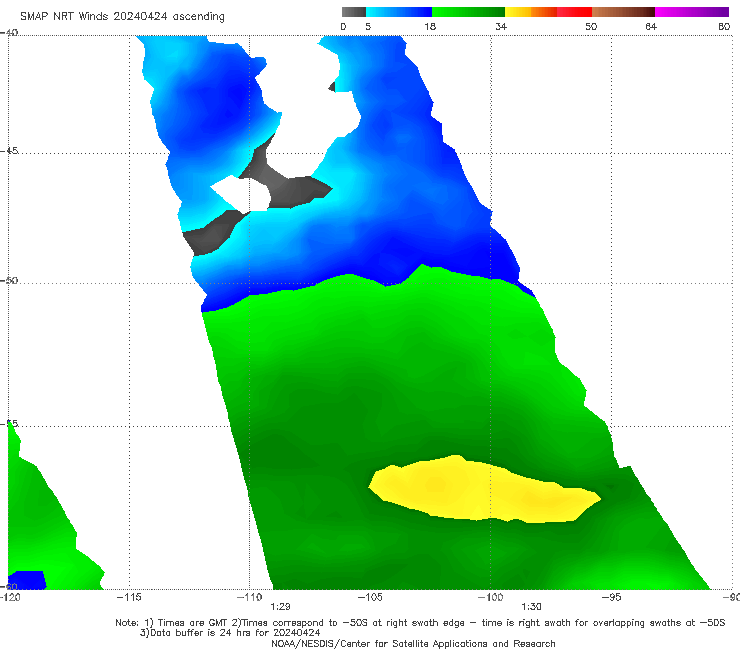Viewport: 740px width, 650px height.
Task: Click the green segment of the color bar
Action: tap(468, 12)
